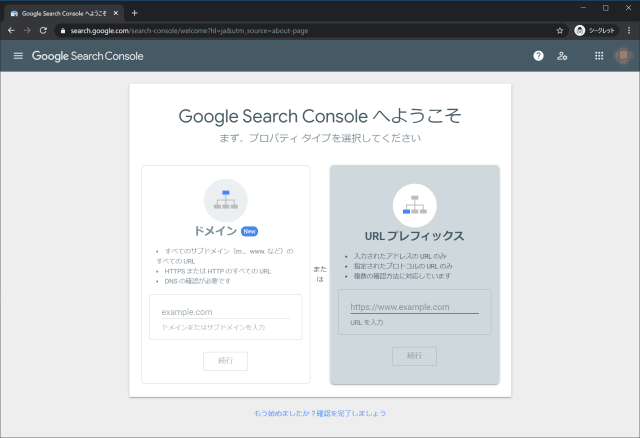Viewport: 640px width, 438px height.
Task: Focus the example.com domain input field
Action: [x=226, y=312]
